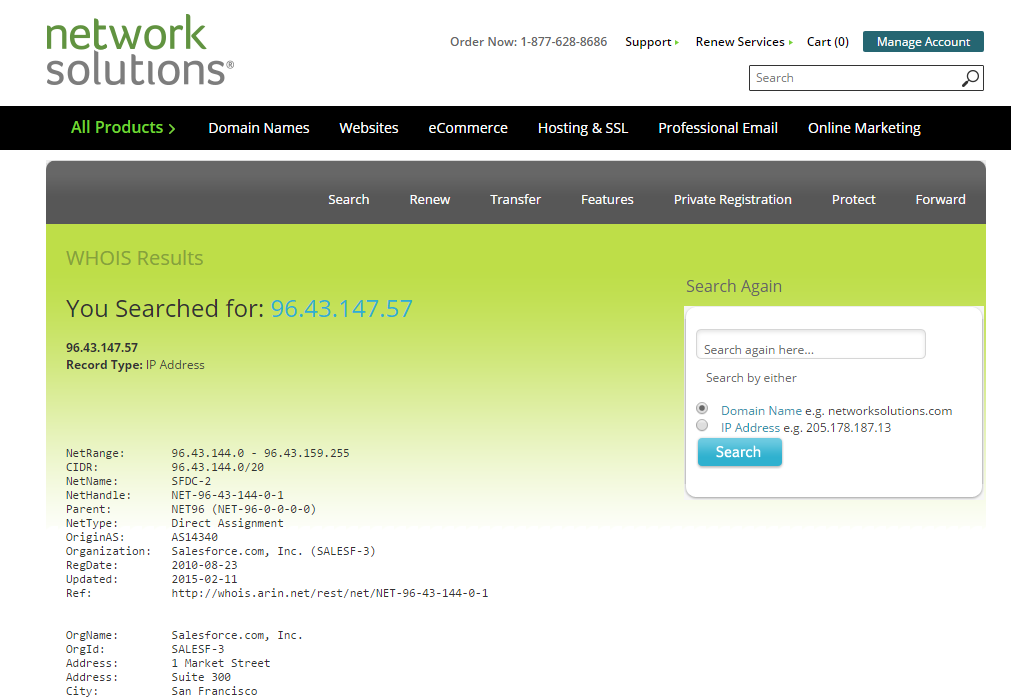Click the magnifier icon in the search box
The height and width of the screenshot is (700, 1011).
point(970,79)
